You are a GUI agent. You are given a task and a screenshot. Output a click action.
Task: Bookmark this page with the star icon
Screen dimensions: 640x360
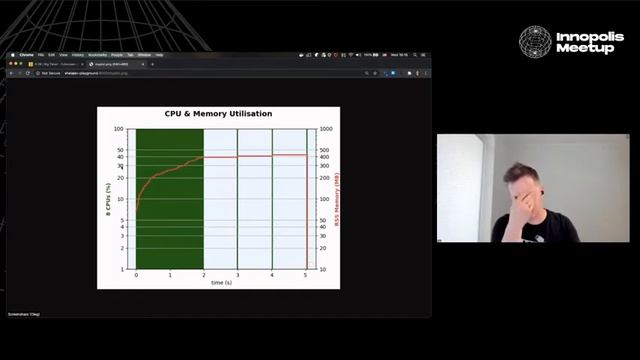point(375,73)
